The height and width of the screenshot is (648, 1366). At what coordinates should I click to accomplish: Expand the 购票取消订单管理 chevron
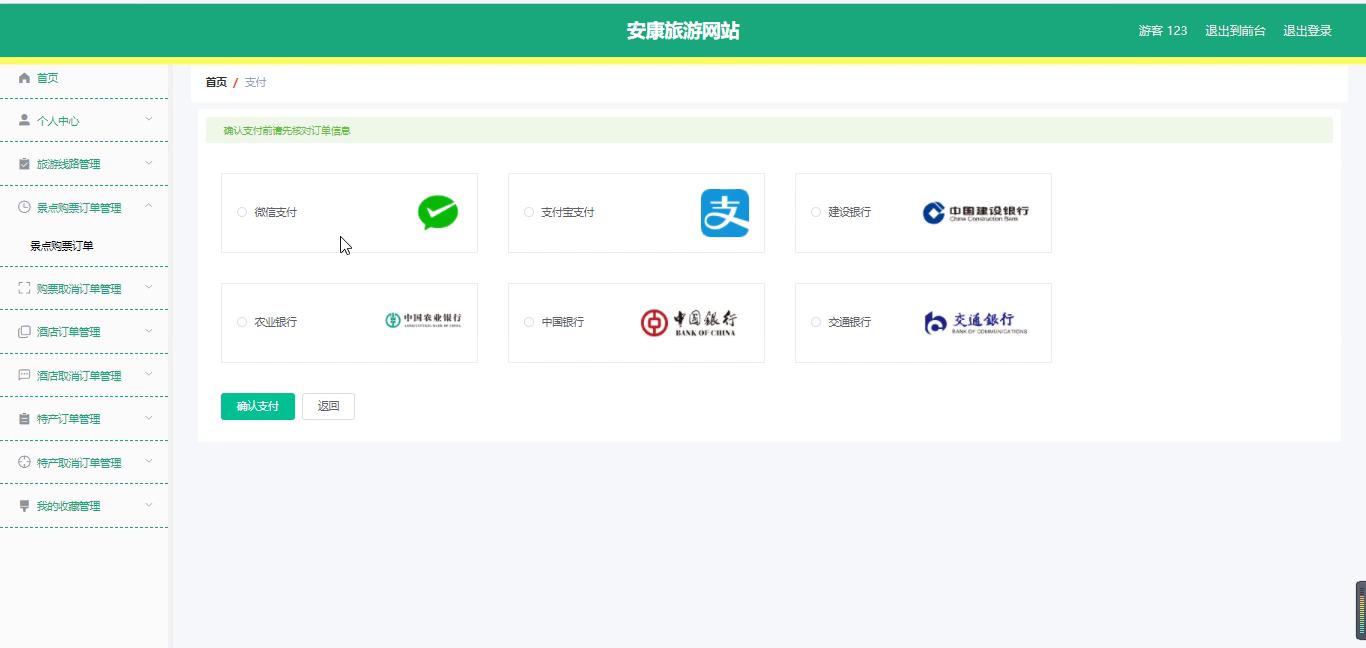[149, 287]
